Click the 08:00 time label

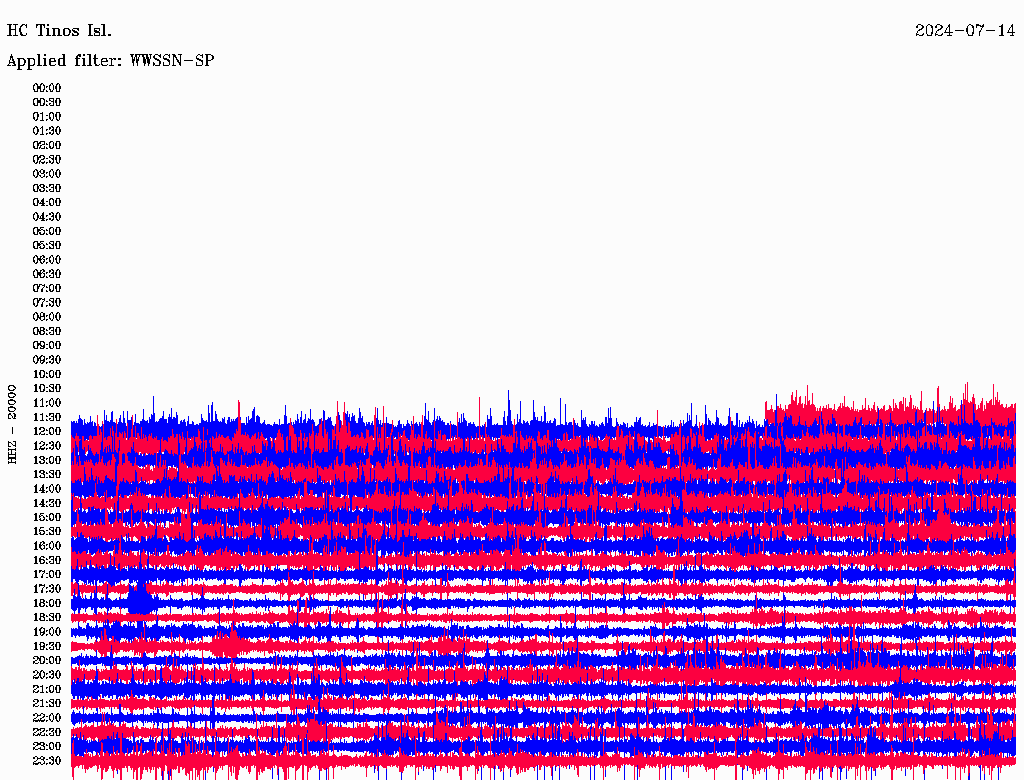click(47, 317)
